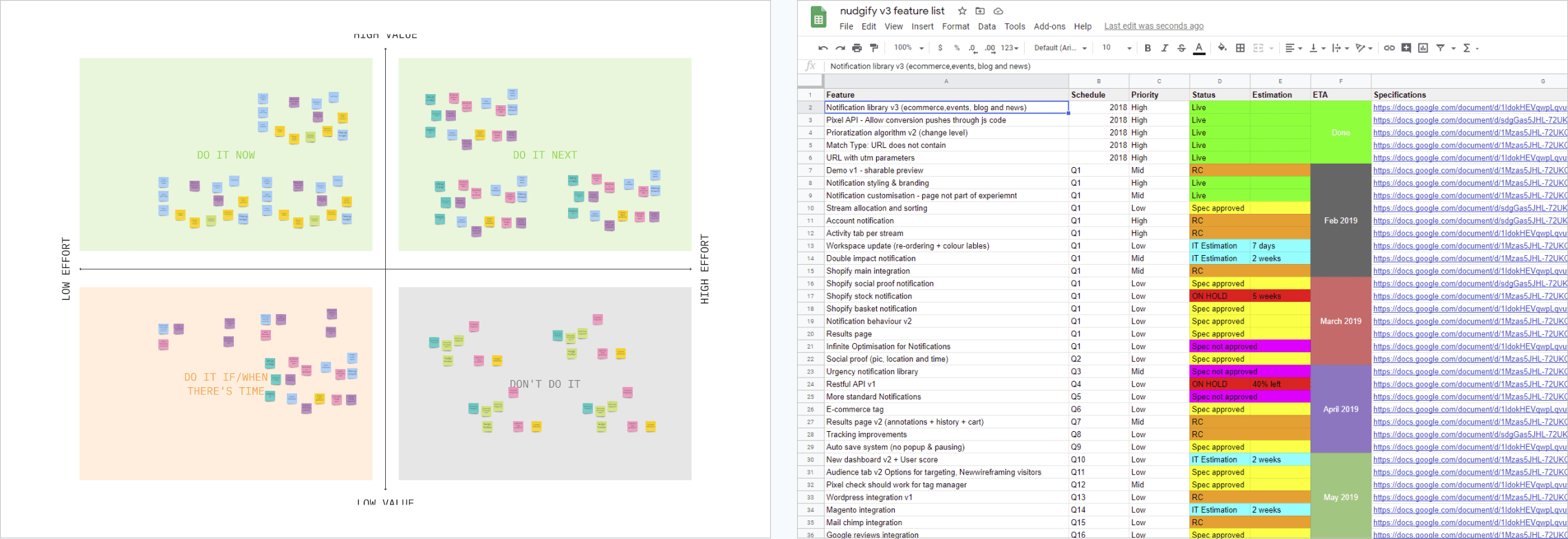
Task: Click 'Last edit was seconds ago' link
Action: pyautogui.click(x=1154, y=26)
